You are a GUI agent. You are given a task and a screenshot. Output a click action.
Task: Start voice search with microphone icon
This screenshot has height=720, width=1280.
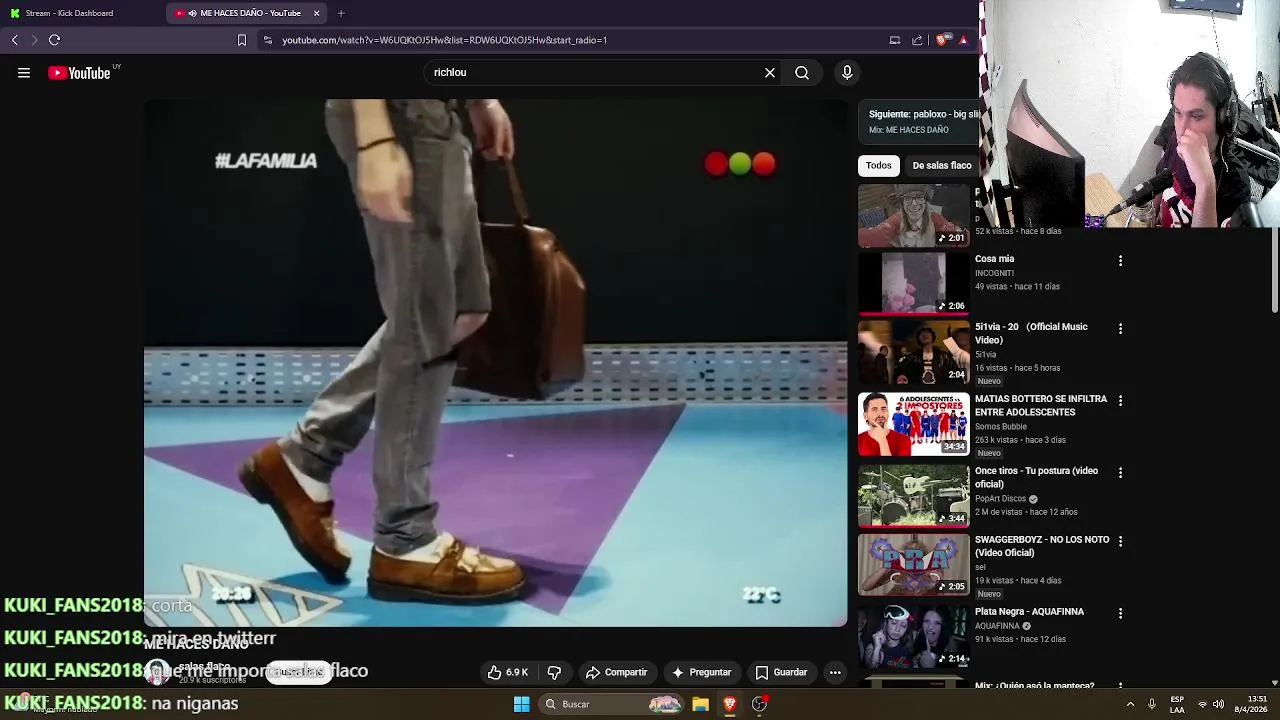tap(847, 73)
